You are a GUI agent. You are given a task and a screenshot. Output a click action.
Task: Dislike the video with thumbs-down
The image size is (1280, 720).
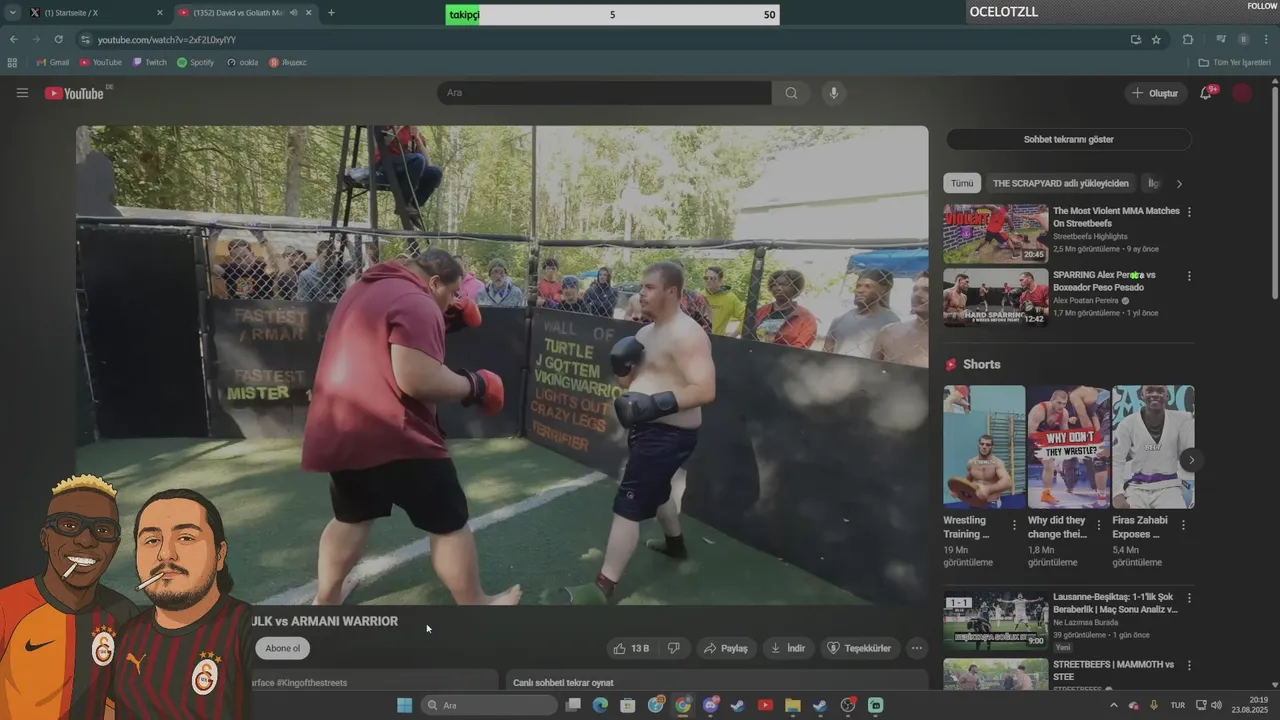tap(673, 648)
